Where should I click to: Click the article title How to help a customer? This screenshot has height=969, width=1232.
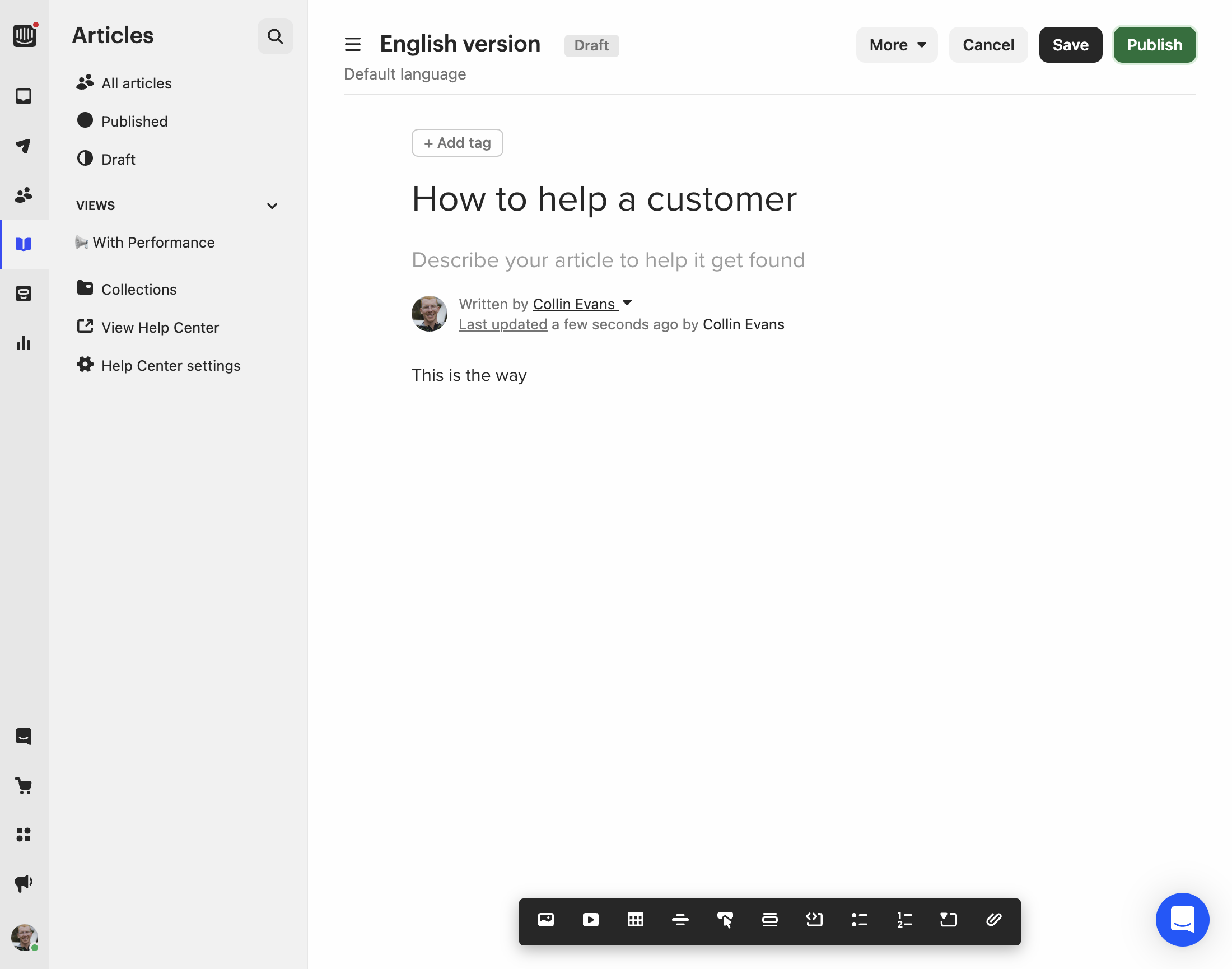(604, 199)
